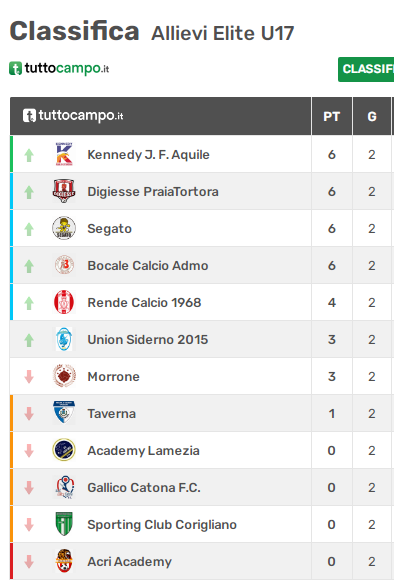Open the Gallico Catona F.C. team link
Screen dimensions: 394x587
click(144, 487)
